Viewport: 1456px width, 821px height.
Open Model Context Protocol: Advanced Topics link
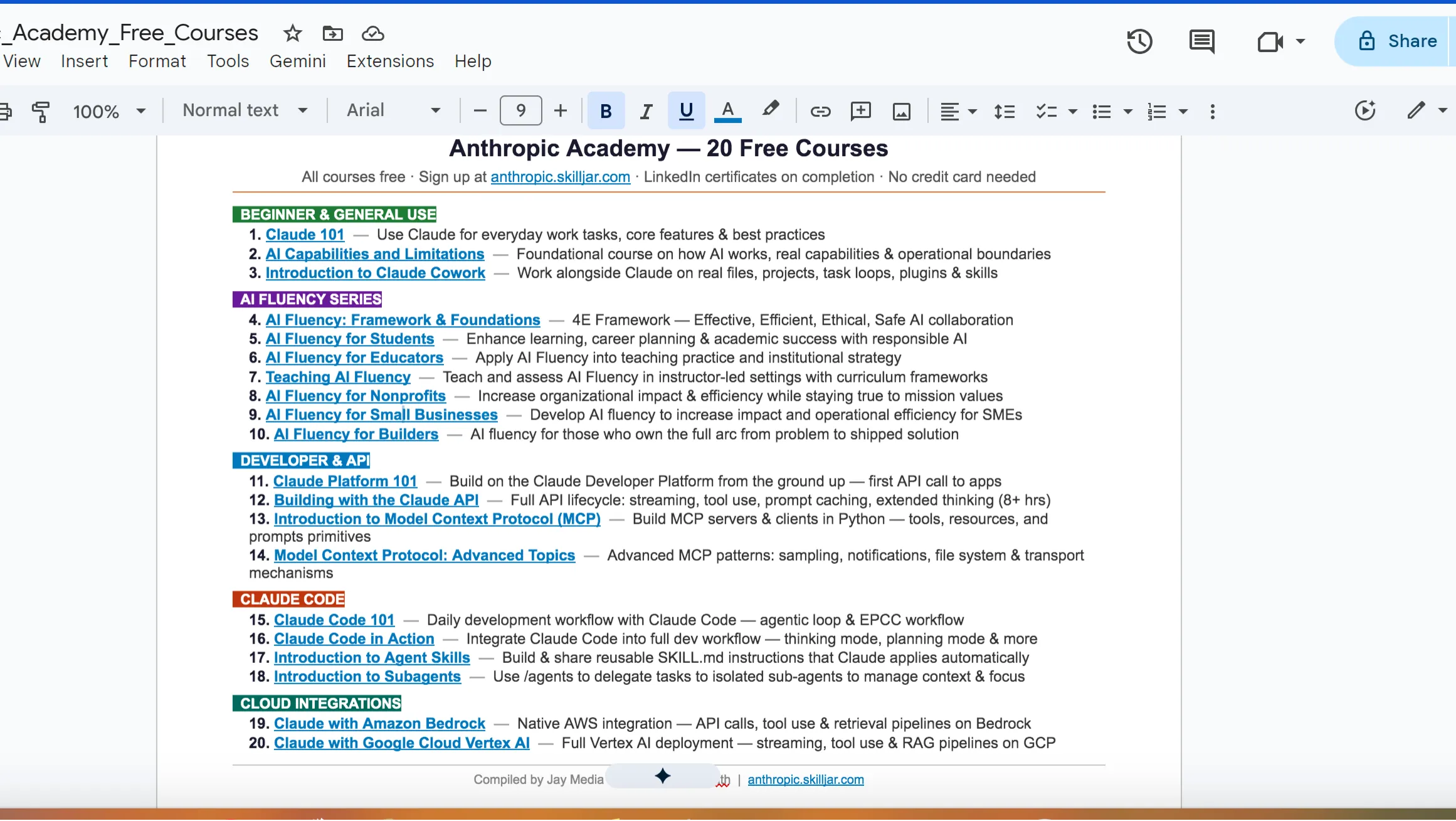425,555
